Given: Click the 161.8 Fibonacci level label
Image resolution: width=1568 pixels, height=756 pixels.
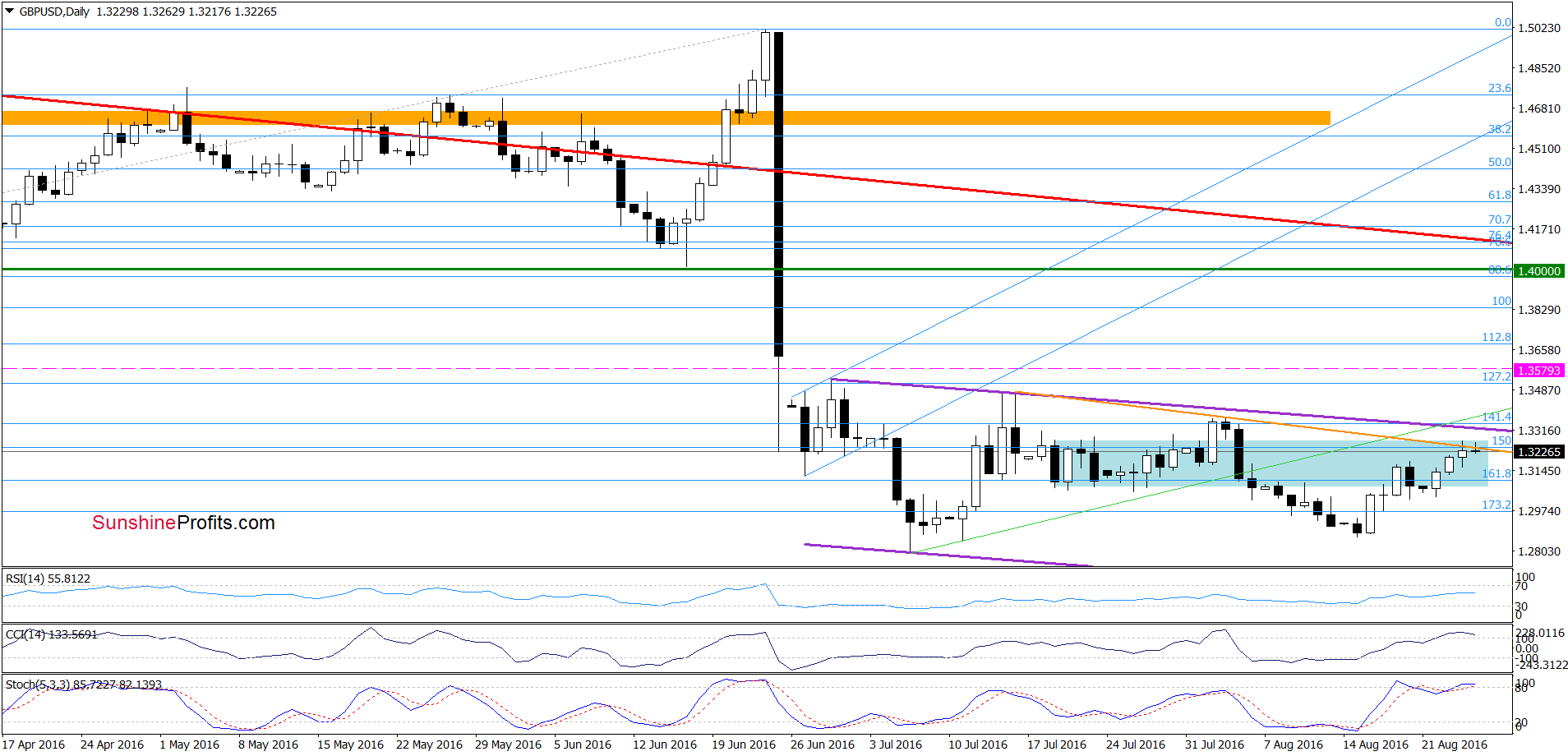Looking at the screenshot, I should pos(1497,473).
